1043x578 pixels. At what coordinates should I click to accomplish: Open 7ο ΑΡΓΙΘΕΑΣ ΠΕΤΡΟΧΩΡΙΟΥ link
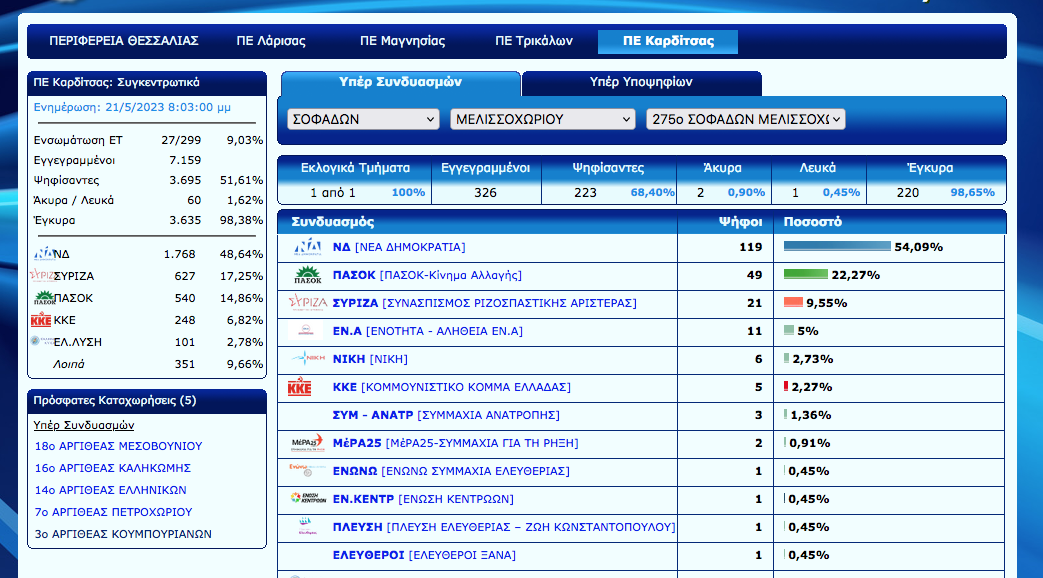[112, 512]
